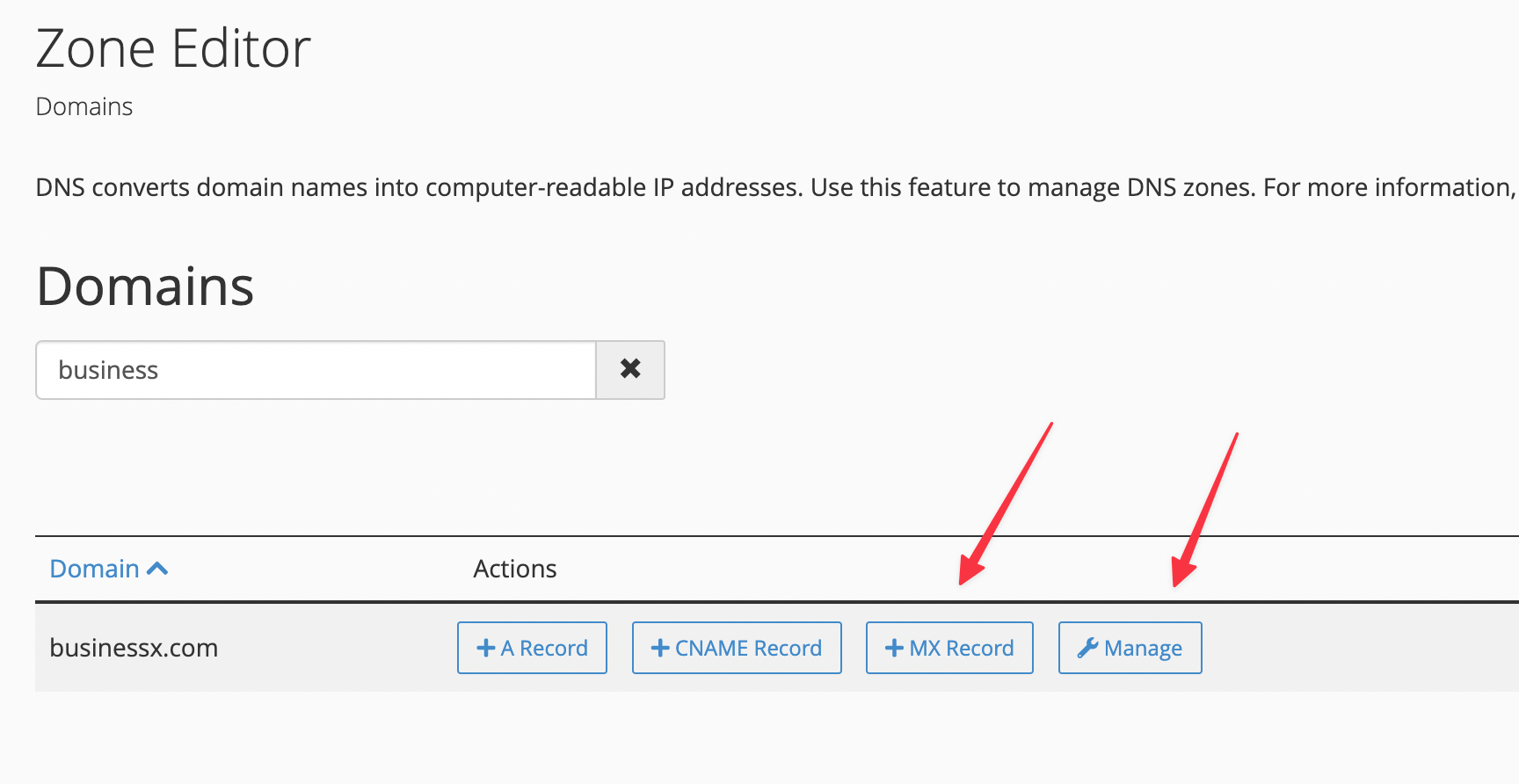Clear the business filter using the cross icon
Viewport: 1519px width, 784px height.
[629, 370]
